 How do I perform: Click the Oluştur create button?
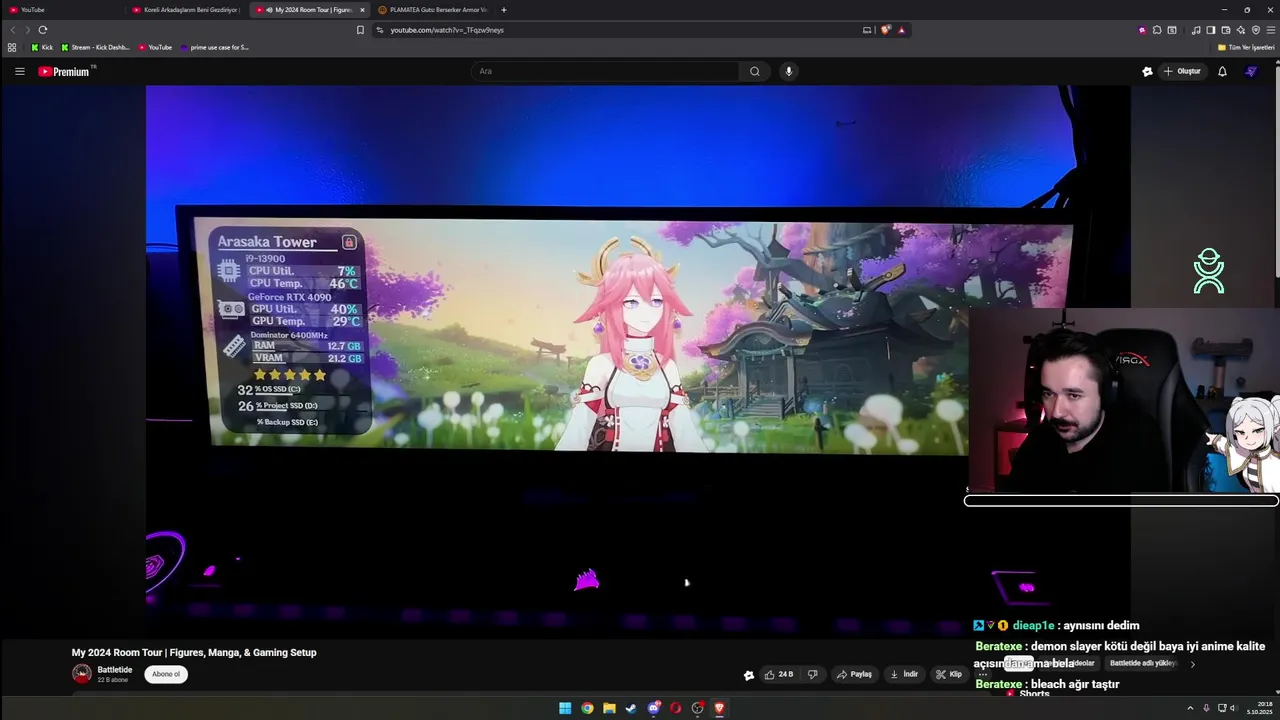point(1181,71)
